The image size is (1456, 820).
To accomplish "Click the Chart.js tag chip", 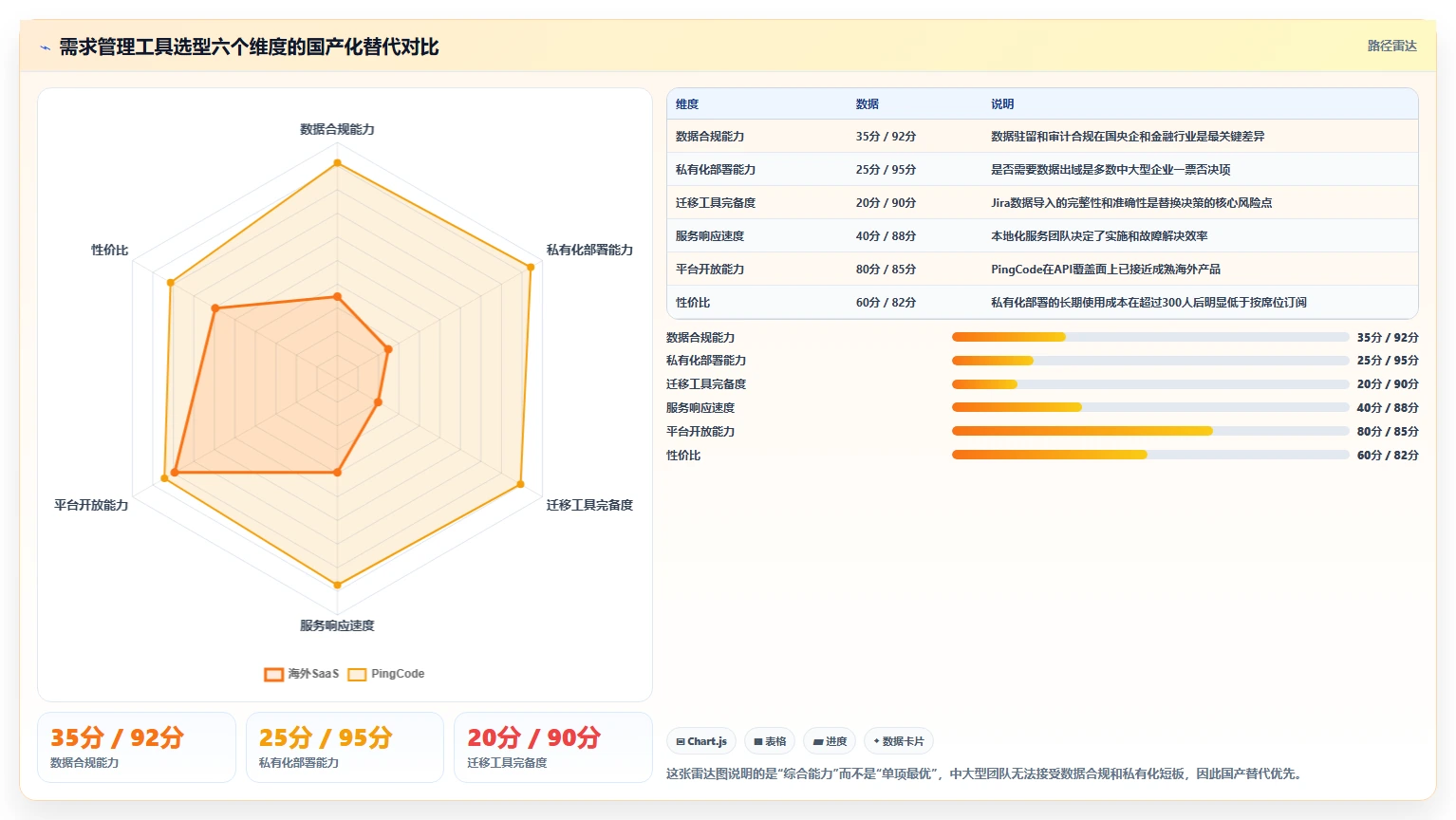I will 701,741.
